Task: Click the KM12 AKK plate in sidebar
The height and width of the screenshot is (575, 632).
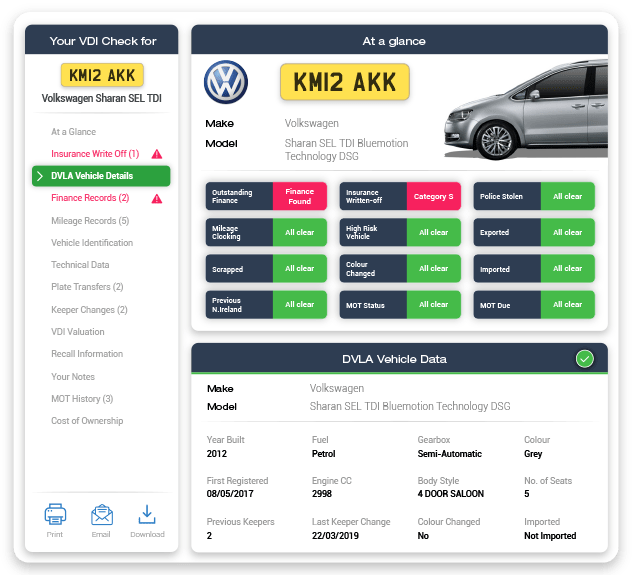Action: [x=102, y=75]
